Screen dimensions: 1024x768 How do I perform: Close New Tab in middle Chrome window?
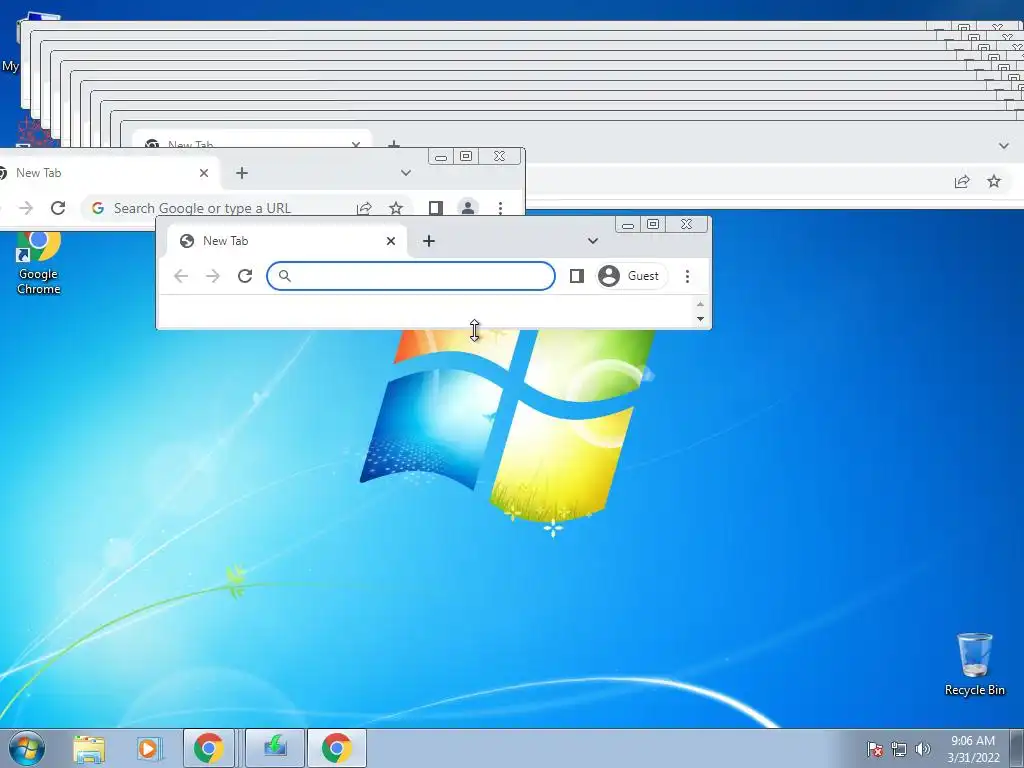[204, 173]
